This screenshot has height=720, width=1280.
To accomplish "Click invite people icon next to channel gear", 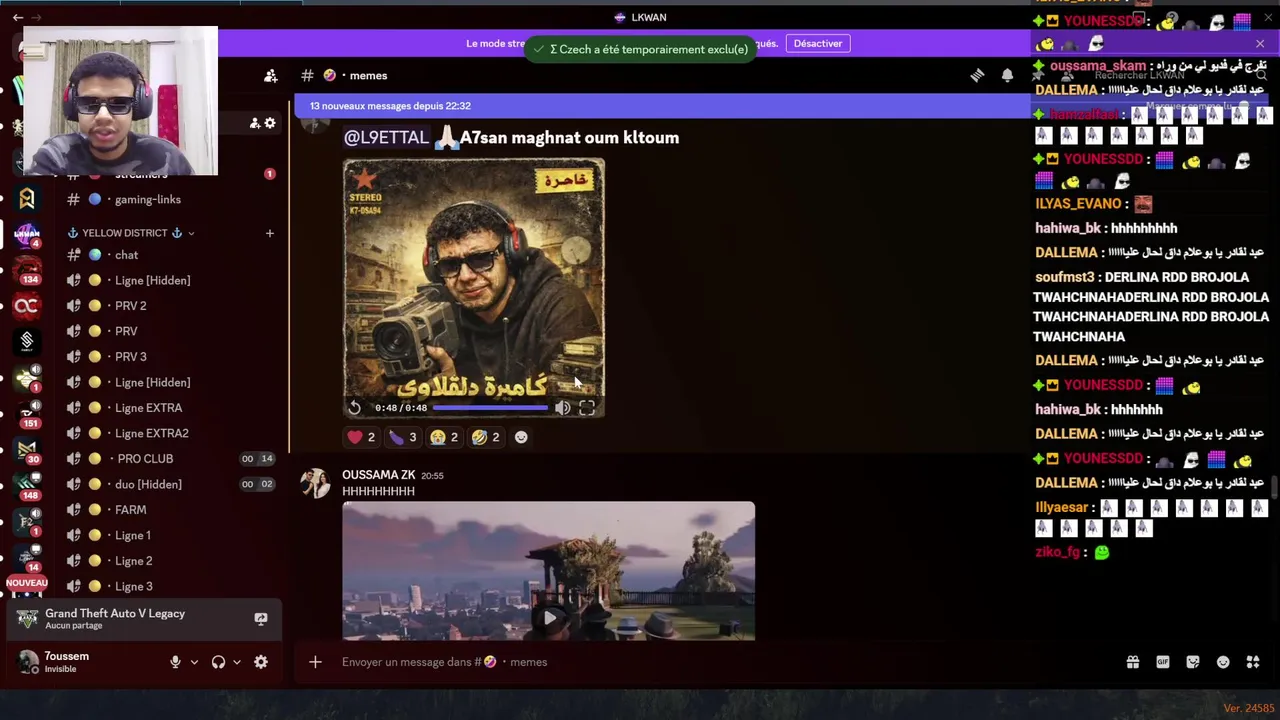I will (255, 123).
